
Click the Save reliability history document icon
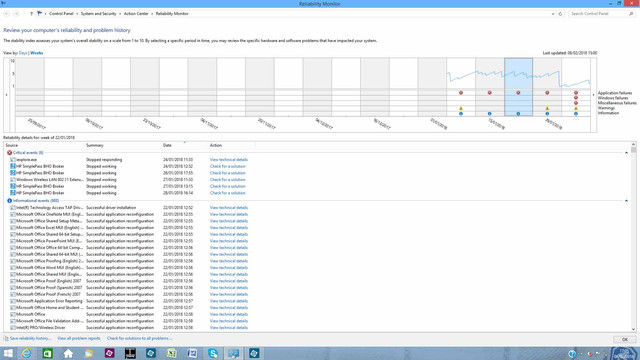click(x=6, y=338)
